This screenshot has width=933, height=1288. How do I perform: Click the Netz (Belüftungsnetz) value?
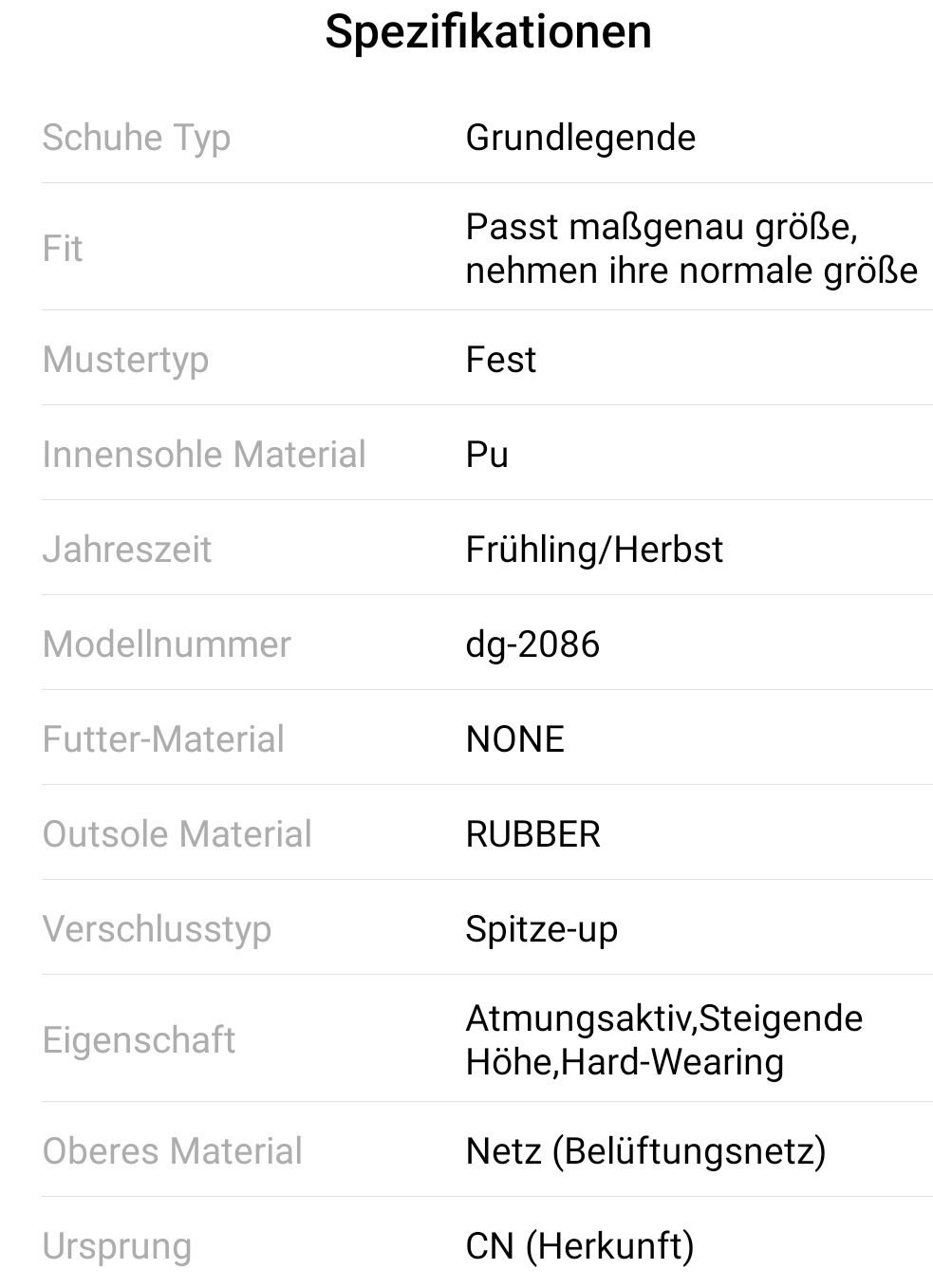[x=645, y=1151]
